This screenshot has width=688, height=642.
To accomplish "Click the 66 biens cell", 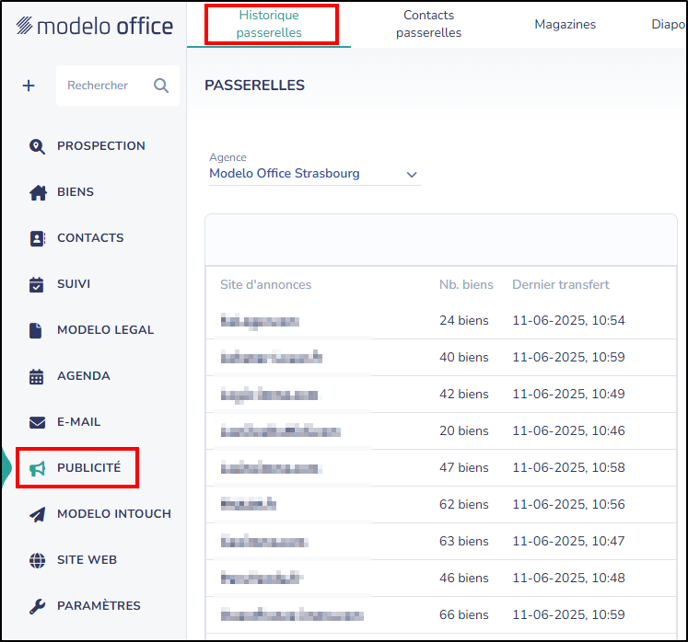I will pyautogui.click(x=464, y=615).
